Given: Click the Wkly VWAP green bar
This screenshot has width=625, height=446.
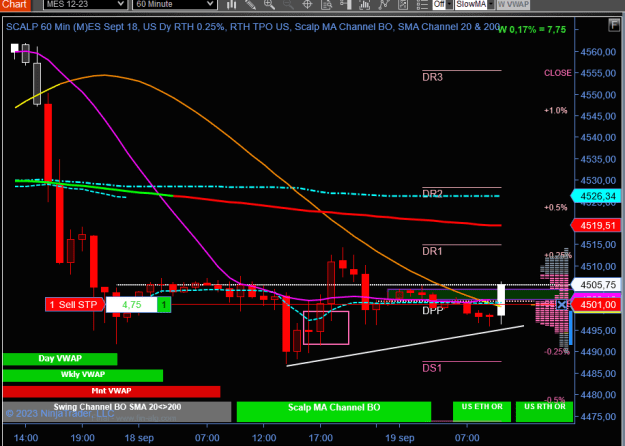Looking at the screenshot, I should coord(83,375).
